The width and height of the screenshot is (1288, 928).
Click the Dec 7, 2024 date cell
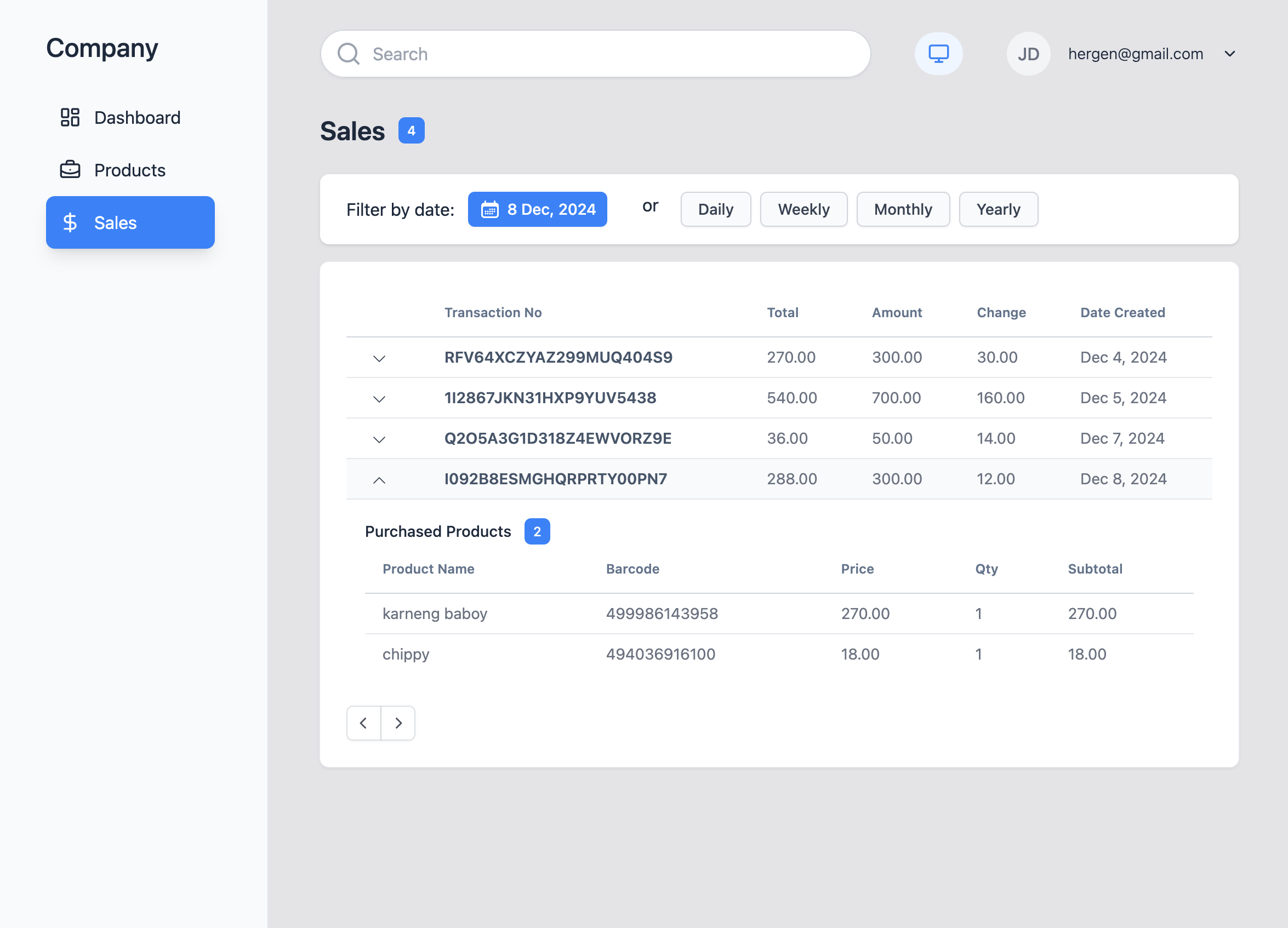[x=1122, y=438]
